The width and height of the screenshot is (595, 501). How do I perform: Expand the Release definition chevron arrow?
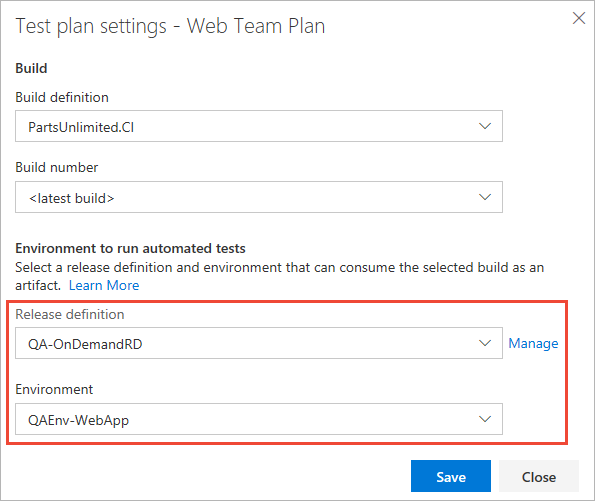(x=485, y=343)
